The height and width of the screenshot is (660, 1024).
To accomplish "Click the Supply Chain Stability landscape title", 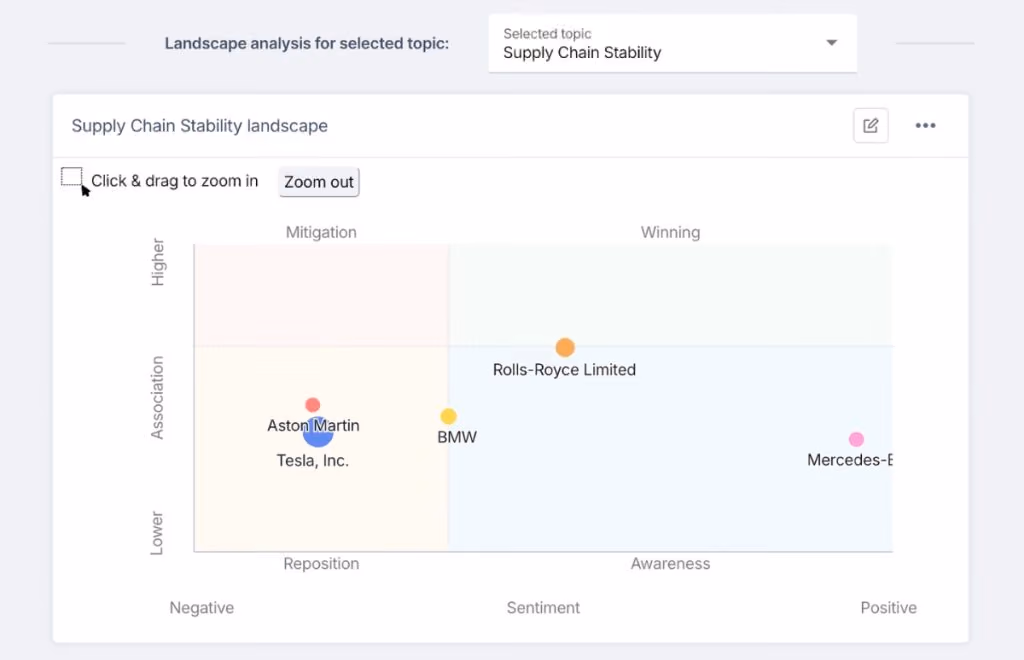I will pos(200,126).
